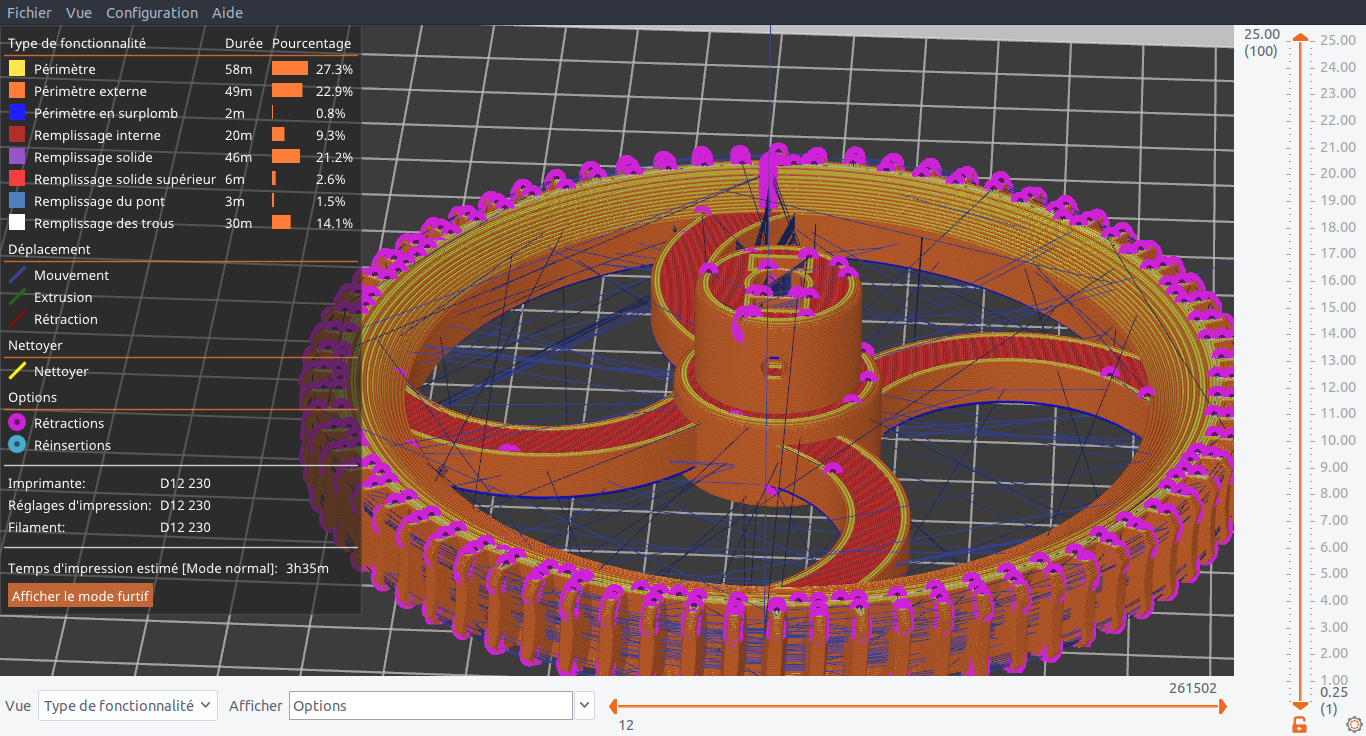Click the Remplissage du pont label
The height and width of the screenshot is (736, 1366).
coord(99,201)
